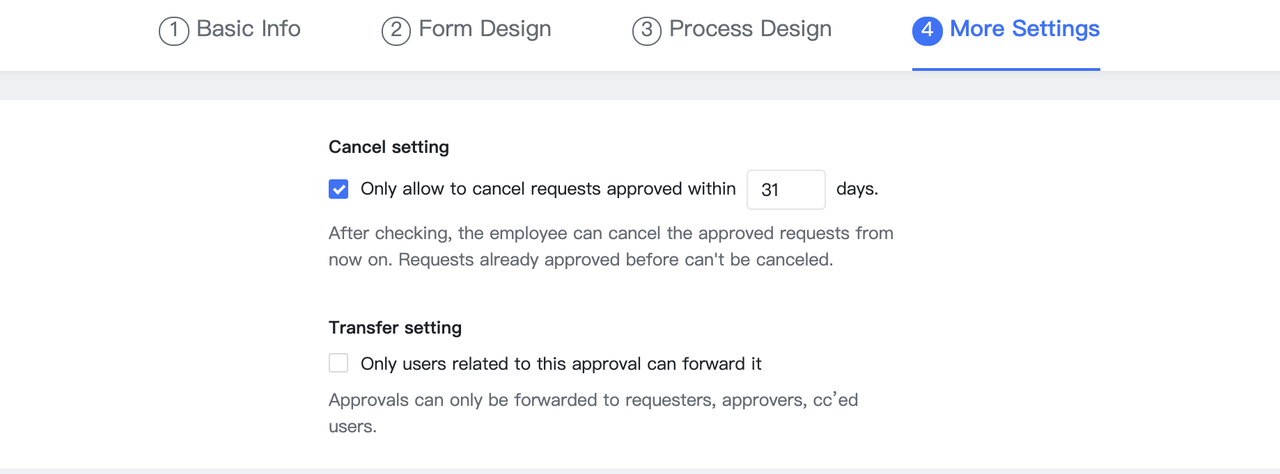The width and height of the screenshot is (1280, 474).
Task: Click the blue circled number 4 icon
Action: (x=927, y=31)
